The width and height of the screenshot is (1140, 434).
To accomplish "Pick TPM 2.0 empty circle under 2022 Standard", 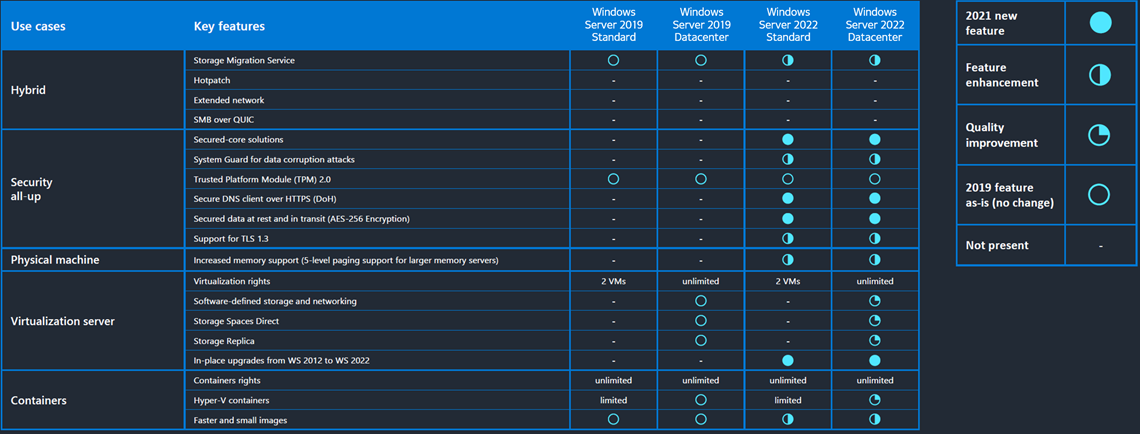I will click(x=787, y=178).
